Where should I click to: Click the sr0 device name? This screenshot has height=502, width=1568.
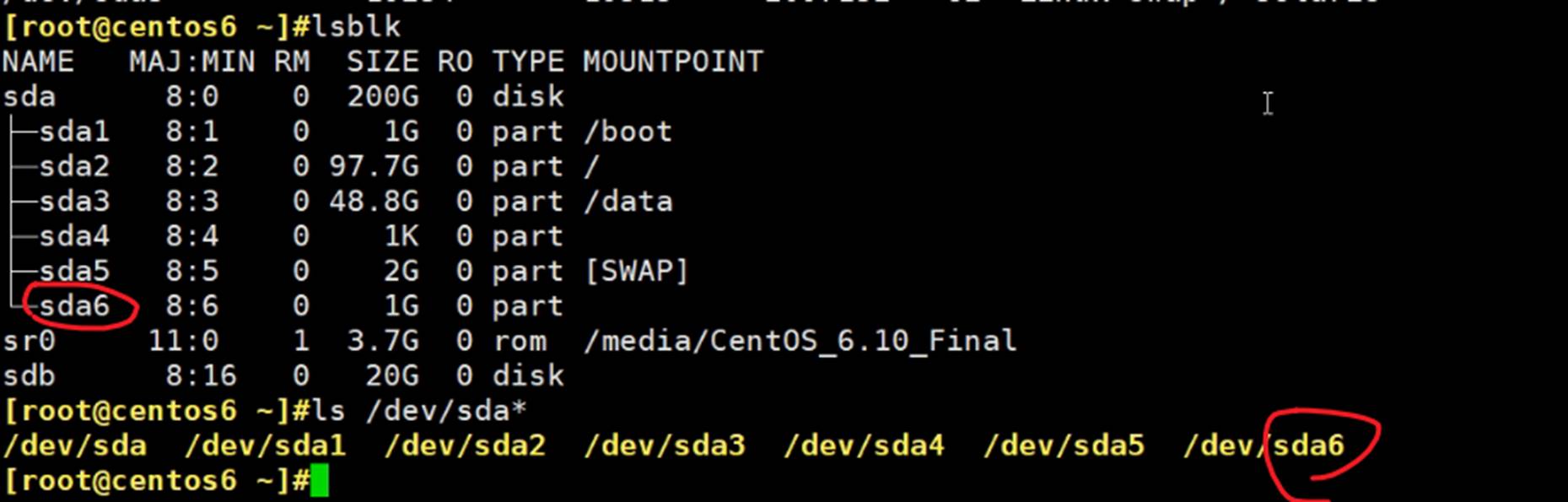(29, 341)
